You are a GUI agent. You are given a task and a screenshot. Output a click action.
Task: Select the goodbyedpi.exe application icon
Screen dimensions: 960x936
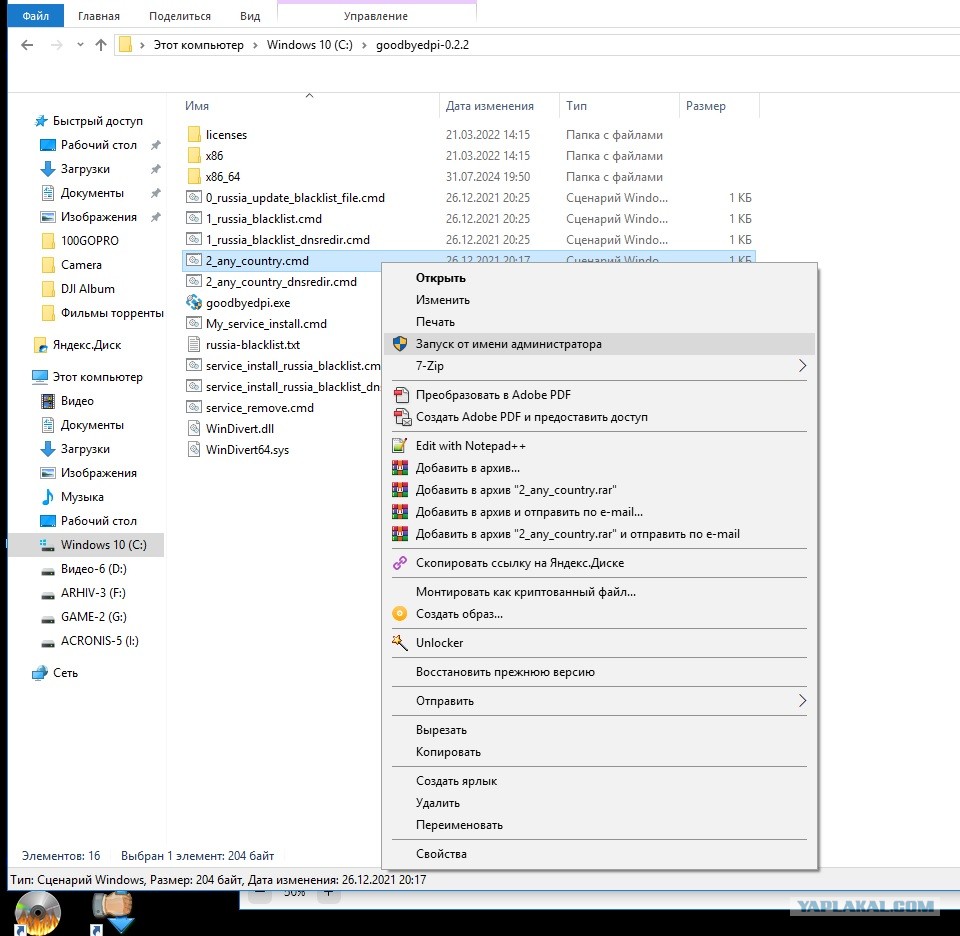point(194,302)
